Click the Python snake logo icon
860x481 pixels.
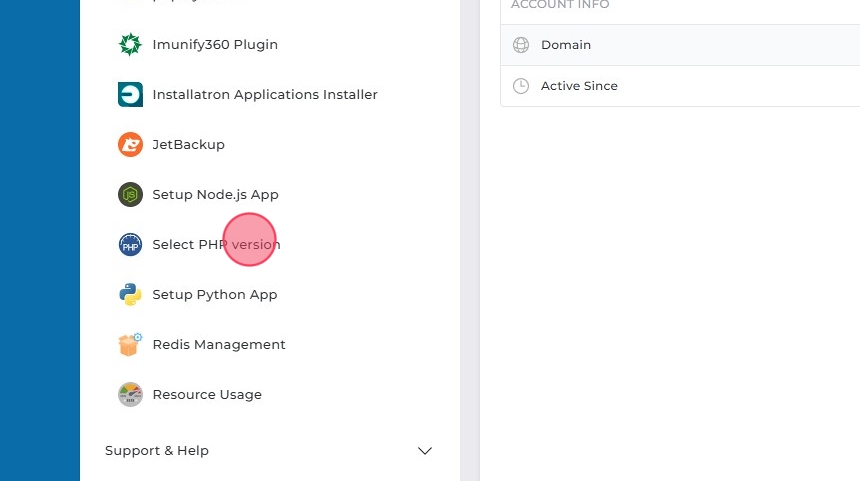[x=130, y=295]
